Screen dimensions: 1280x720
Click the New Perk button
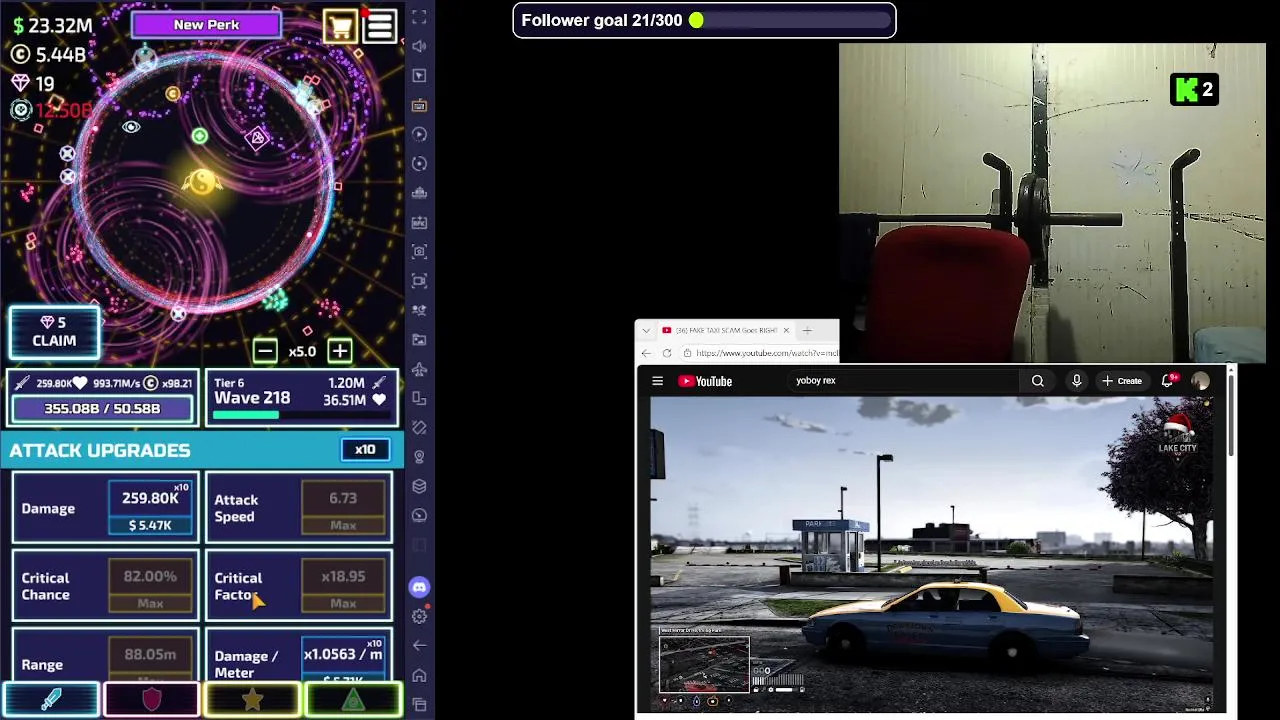click(206, 25)
